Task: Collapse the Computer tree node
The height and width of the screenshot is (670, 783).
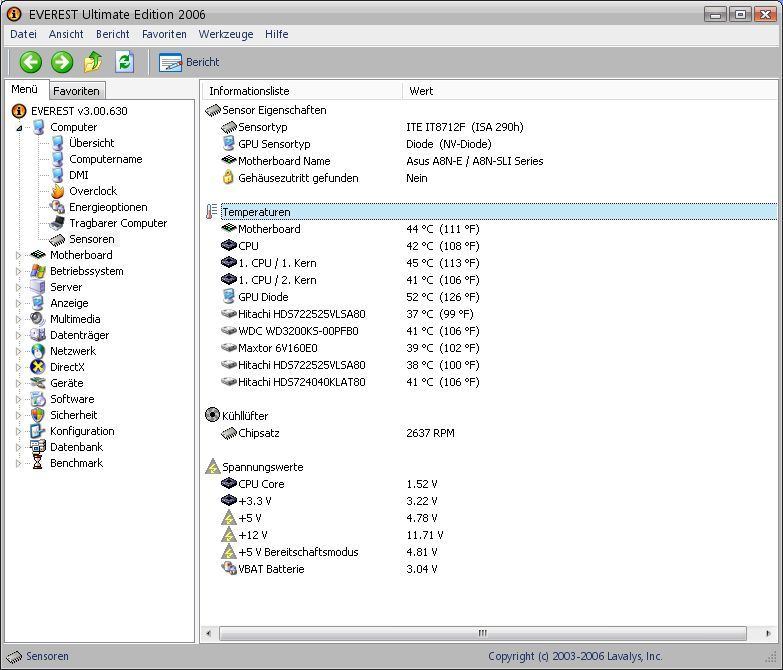Action: [x=19, y=128]
